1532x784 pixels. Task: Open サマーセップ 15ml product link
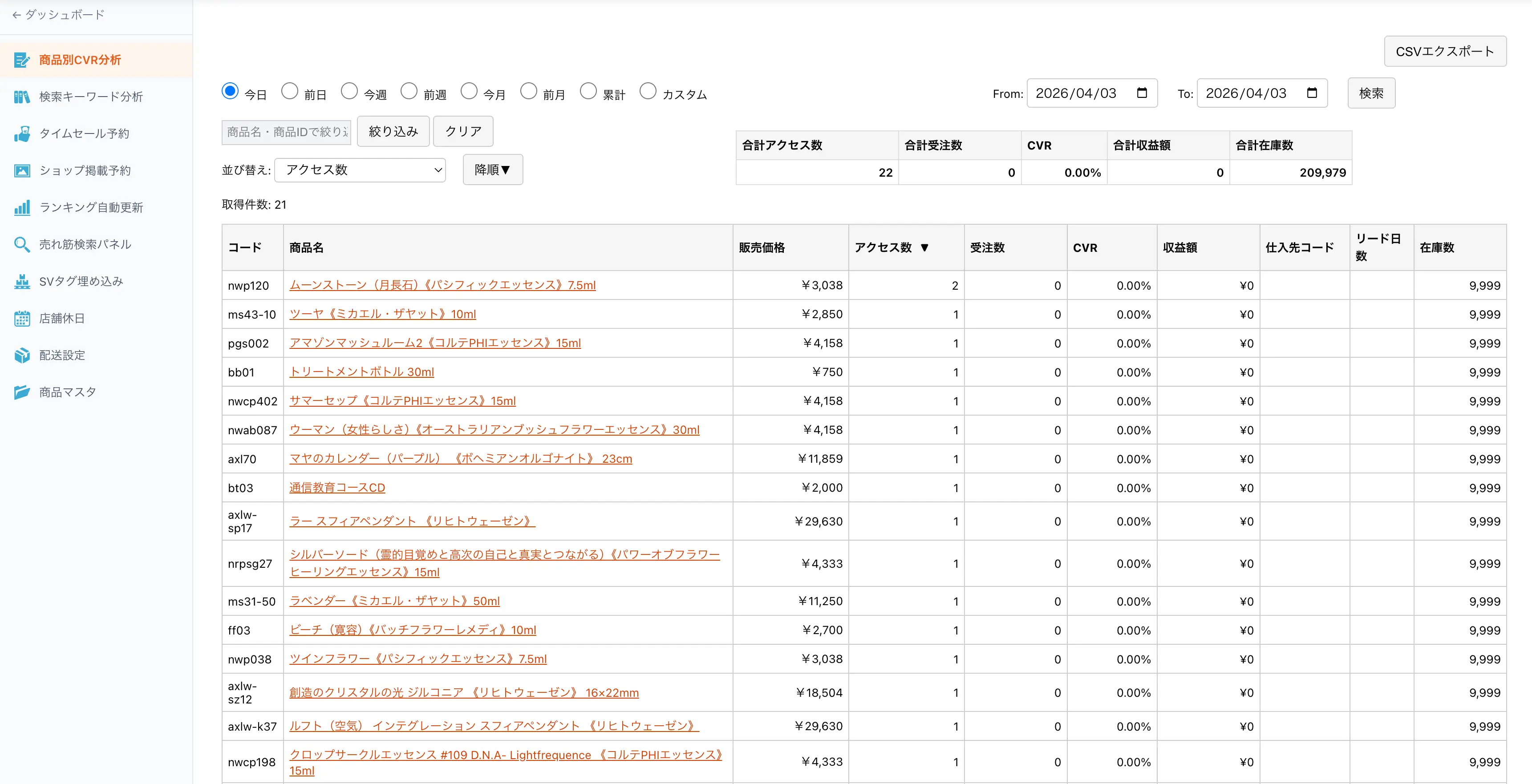click(x=403, y=401)
